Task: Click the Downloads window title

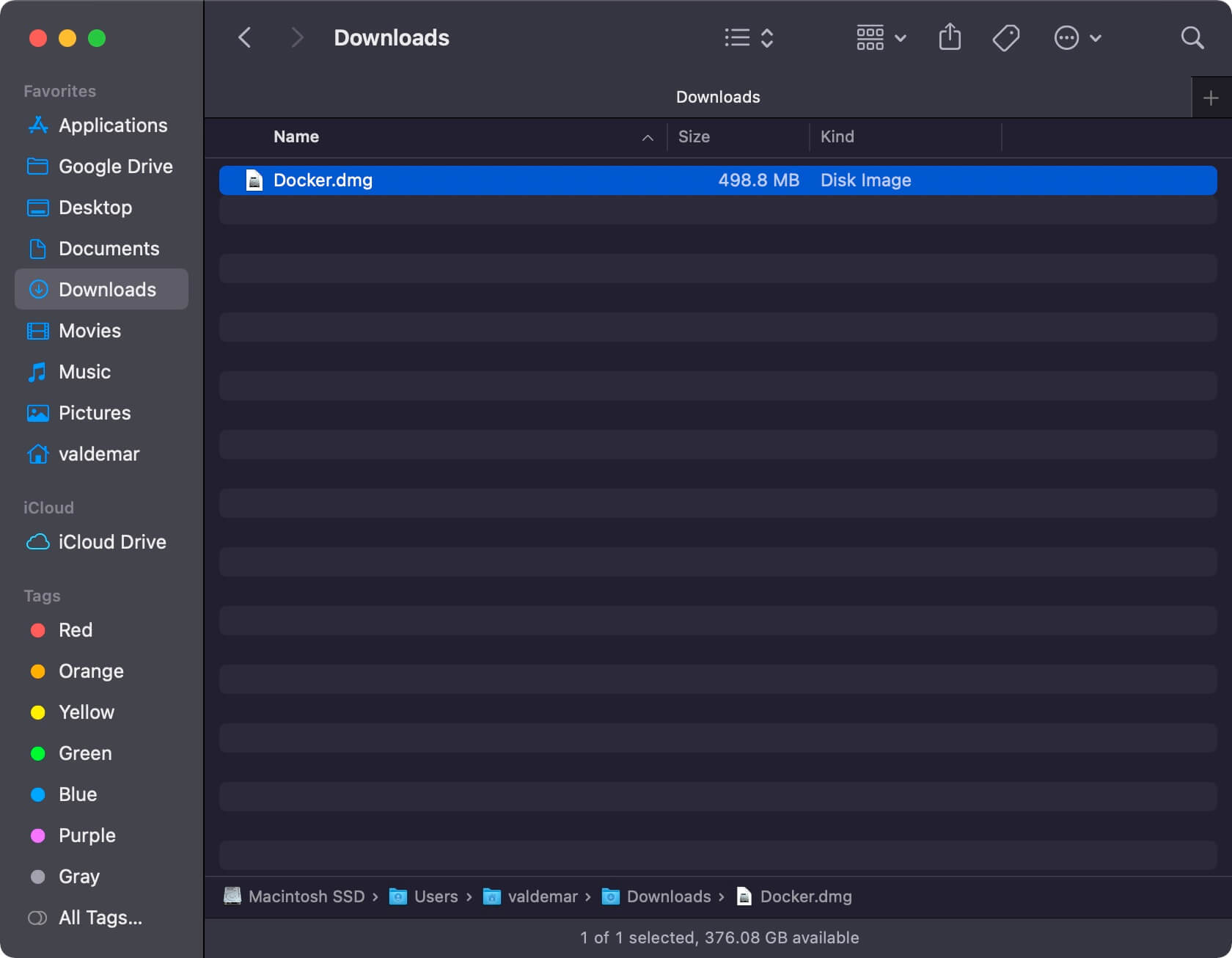Action: (x=392, y=37)
